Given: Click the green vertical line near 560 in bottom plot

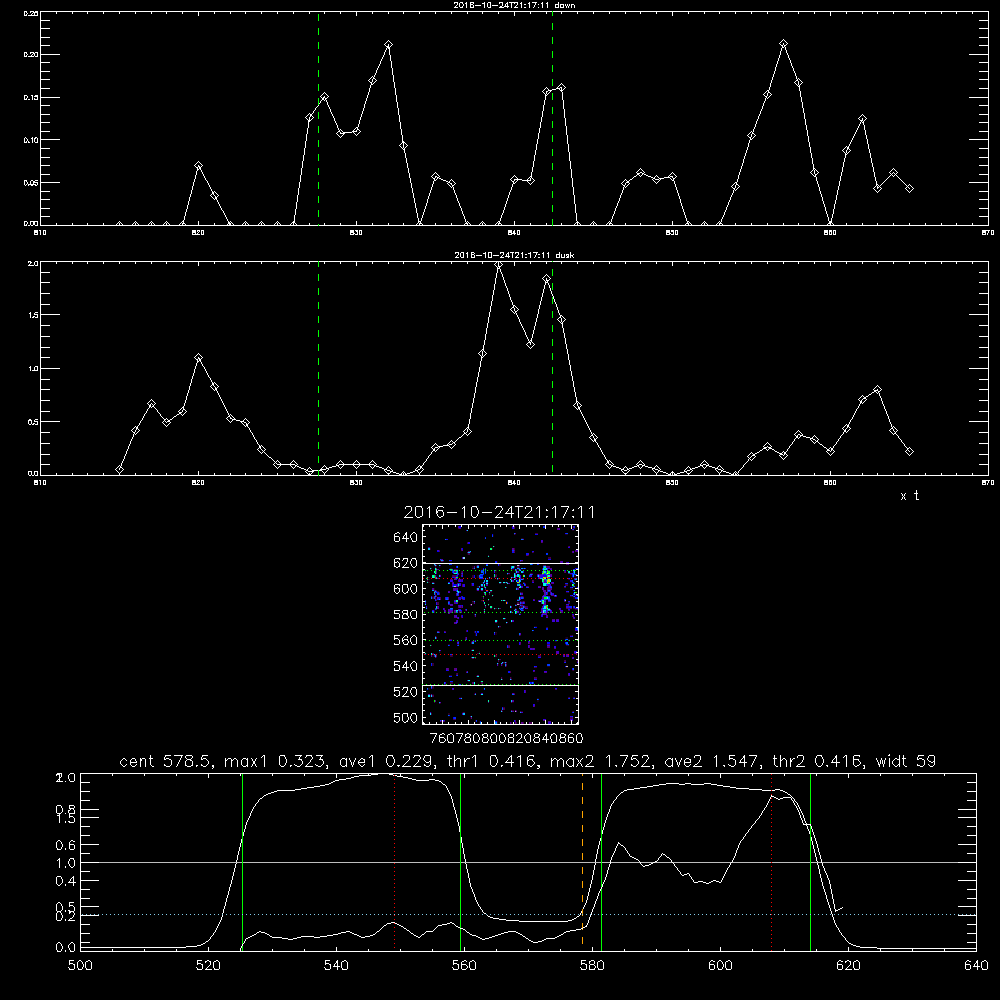Looking at the screenshot, I should point(460,861).
